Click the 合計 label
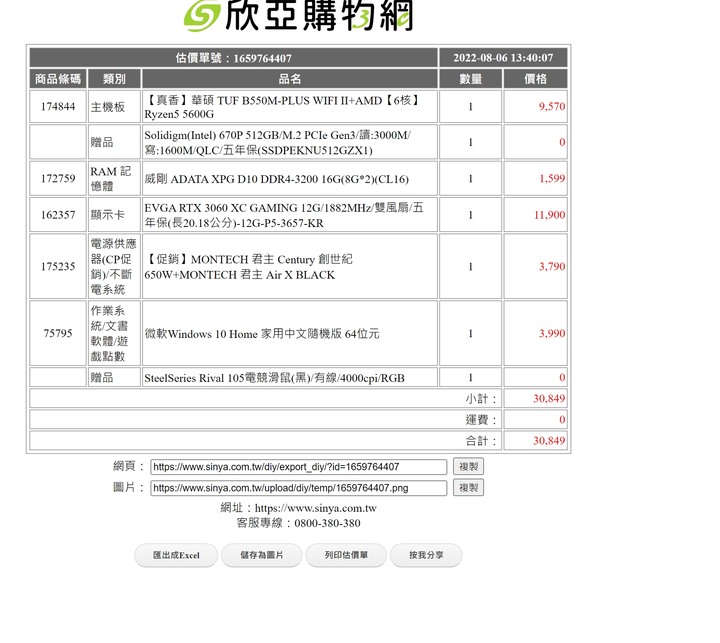 [x=481, y=441]
